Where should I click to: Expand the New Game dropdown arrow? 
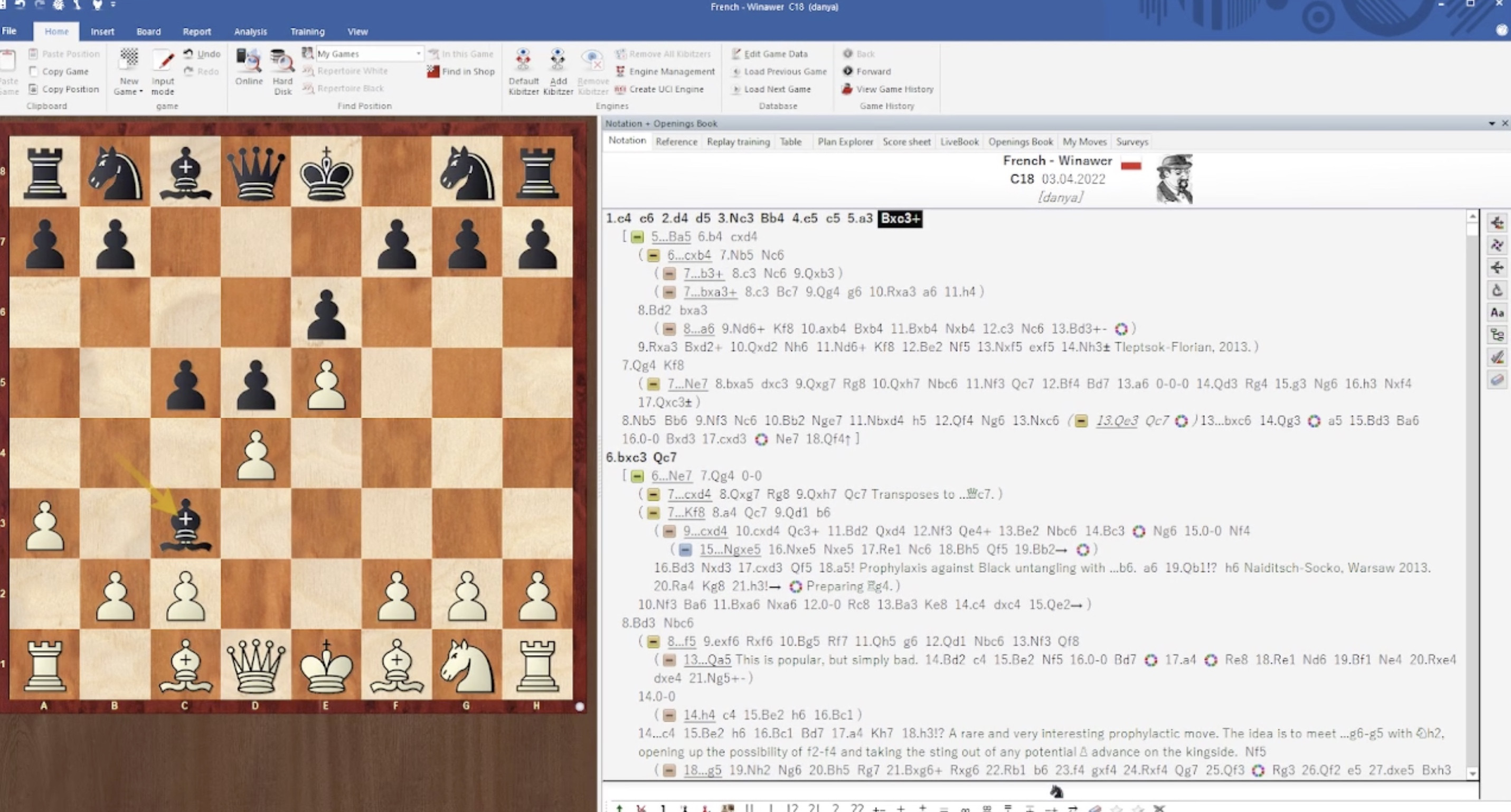[141, 92]
